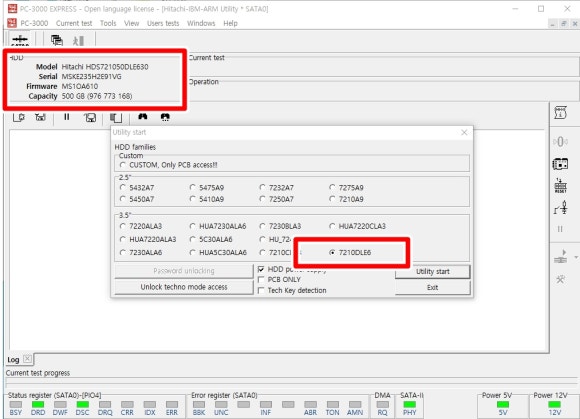Open the Tools menu

pos(108,23)
